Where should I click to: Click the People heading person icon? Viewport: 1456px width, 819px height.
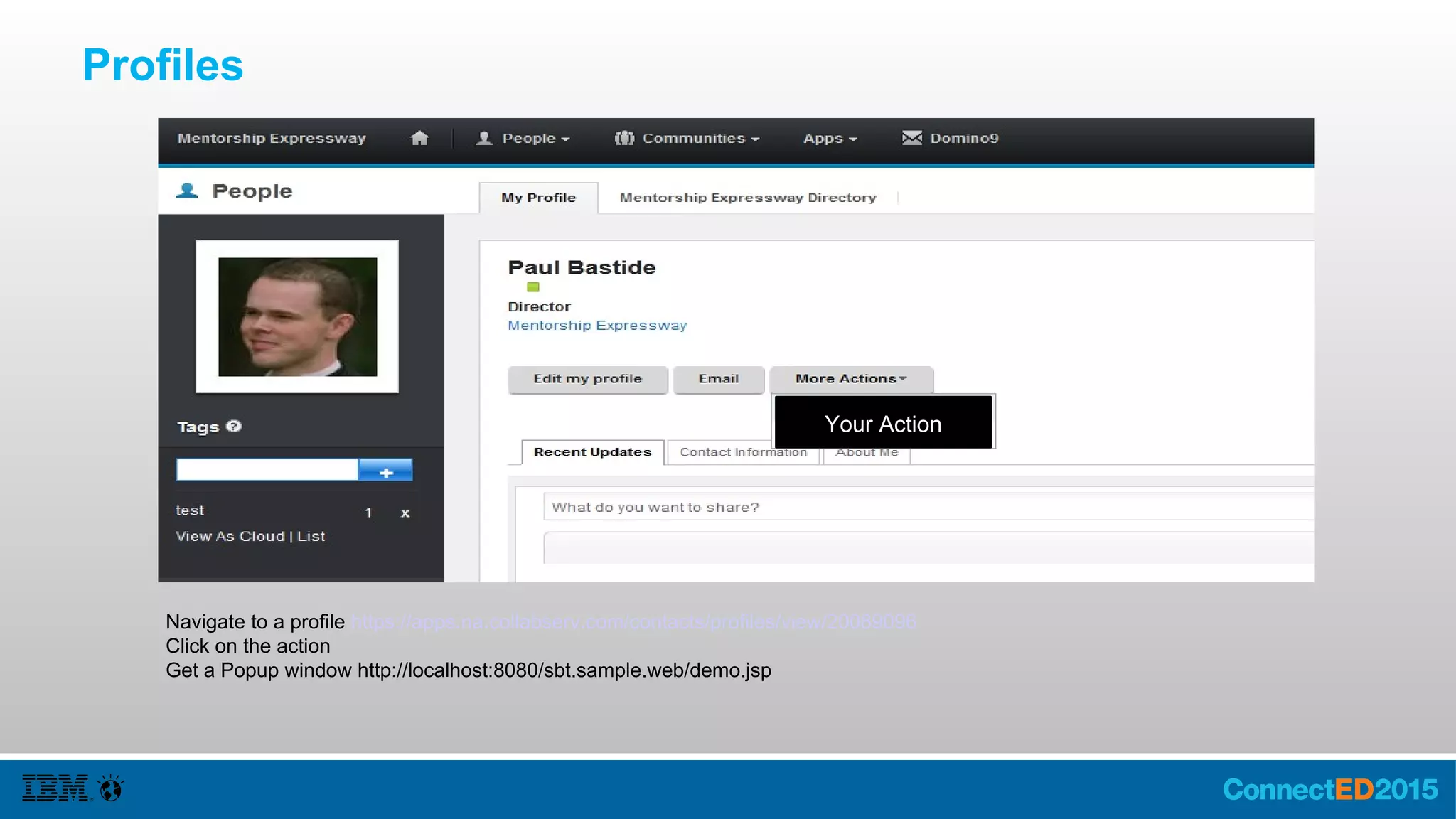click(187, 191)
